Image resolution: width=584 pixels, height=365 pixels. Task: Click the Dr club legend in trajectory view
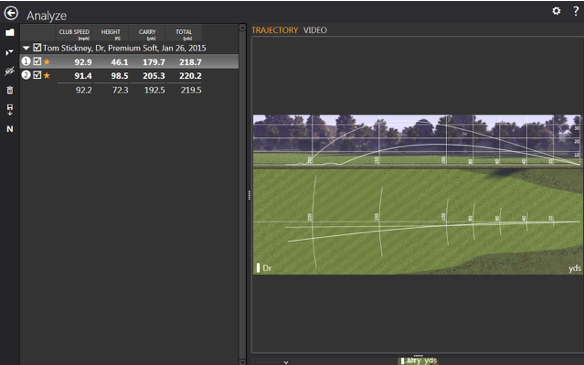click(264, 268)
